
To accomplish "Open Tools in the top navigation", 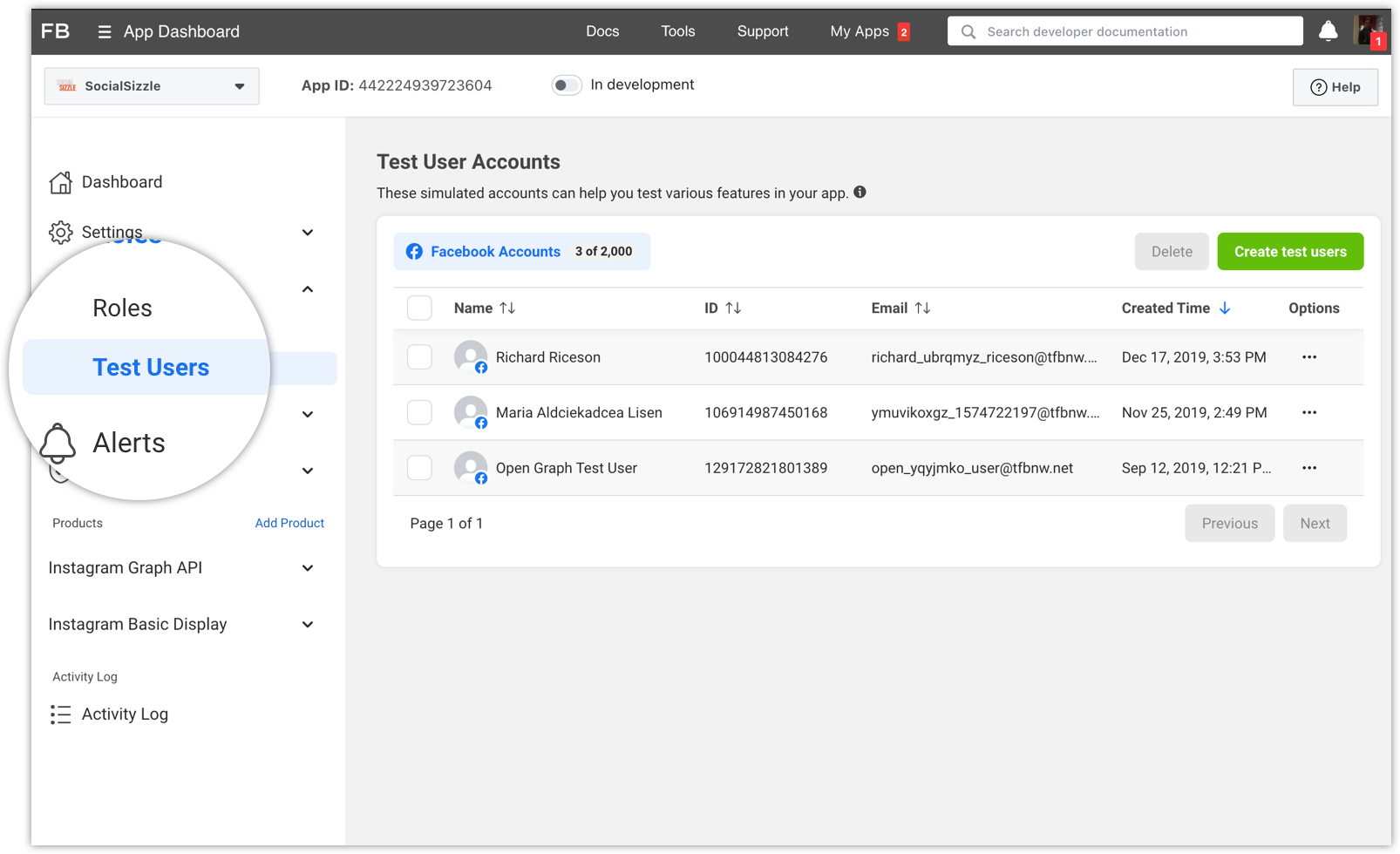I will (x=678, y=31).
